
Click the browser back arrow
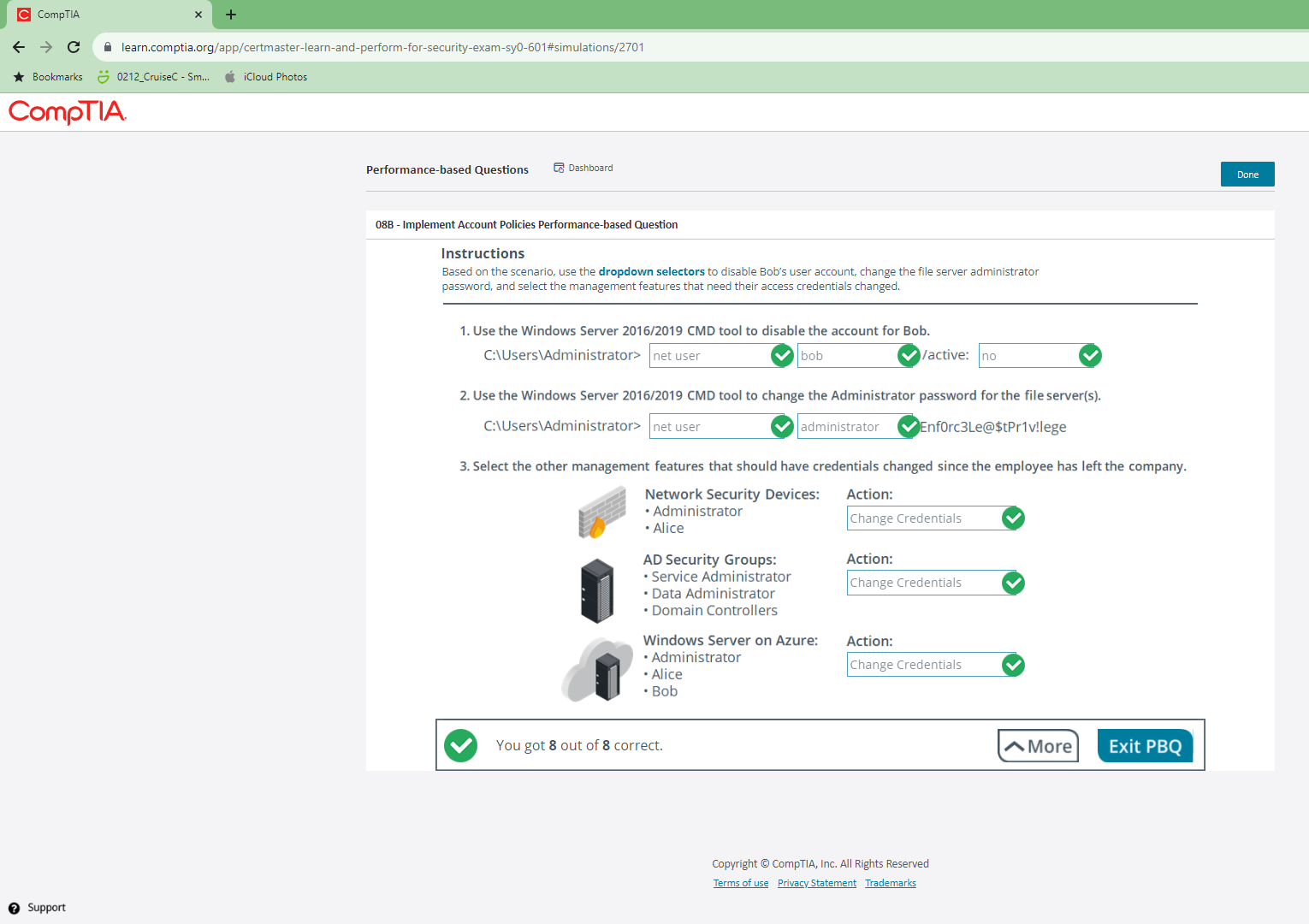click(x=19, y=47)
